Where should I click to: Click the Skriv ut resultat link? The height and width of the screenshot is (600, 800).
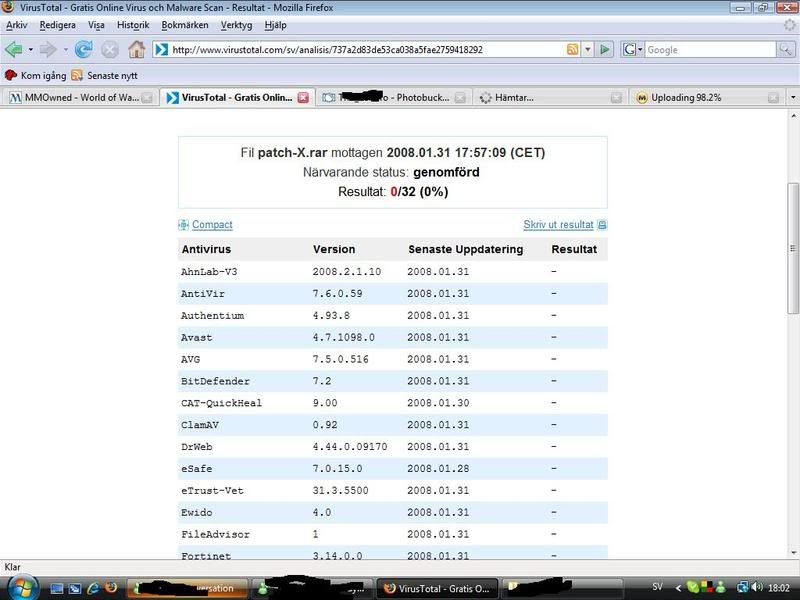click(x=558, y=224)
